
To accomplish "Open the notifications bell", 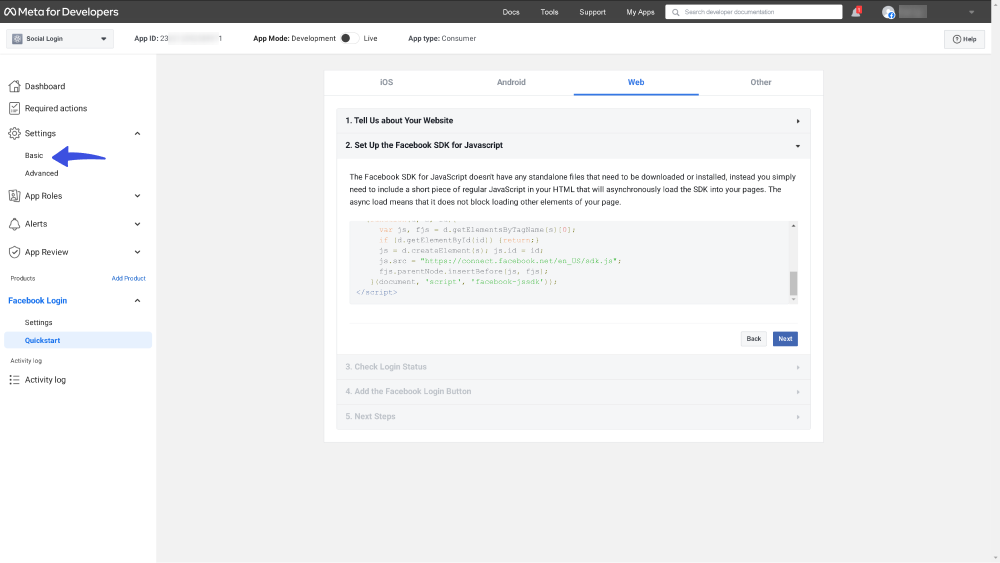I will (856, 12).
